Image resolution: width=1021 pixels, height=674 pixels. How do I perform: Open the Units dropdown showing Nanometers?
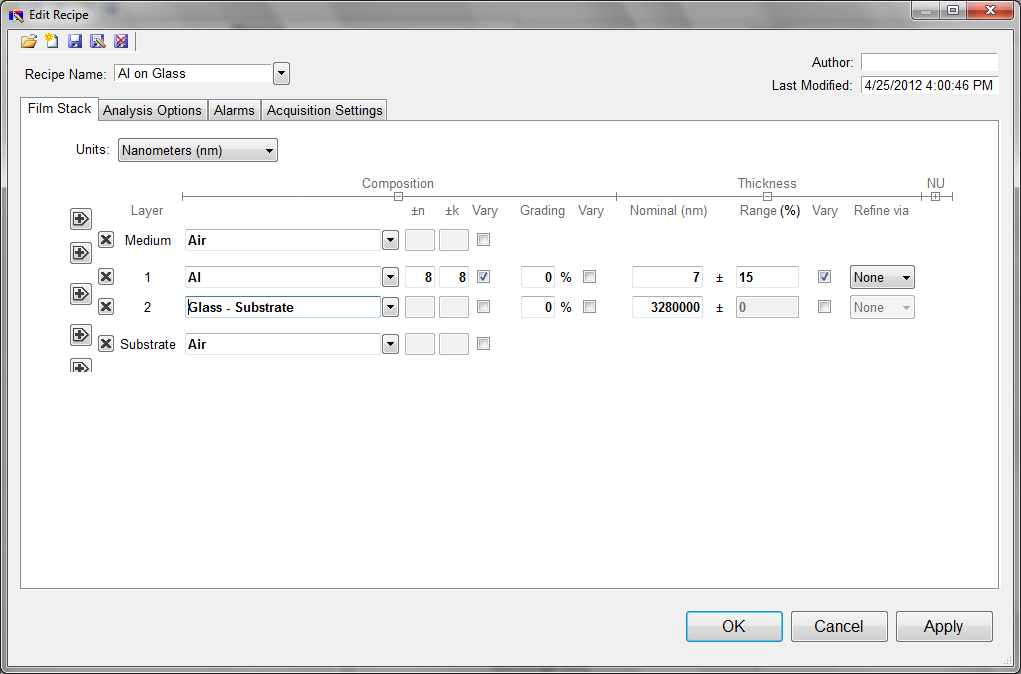click(198, 150)
